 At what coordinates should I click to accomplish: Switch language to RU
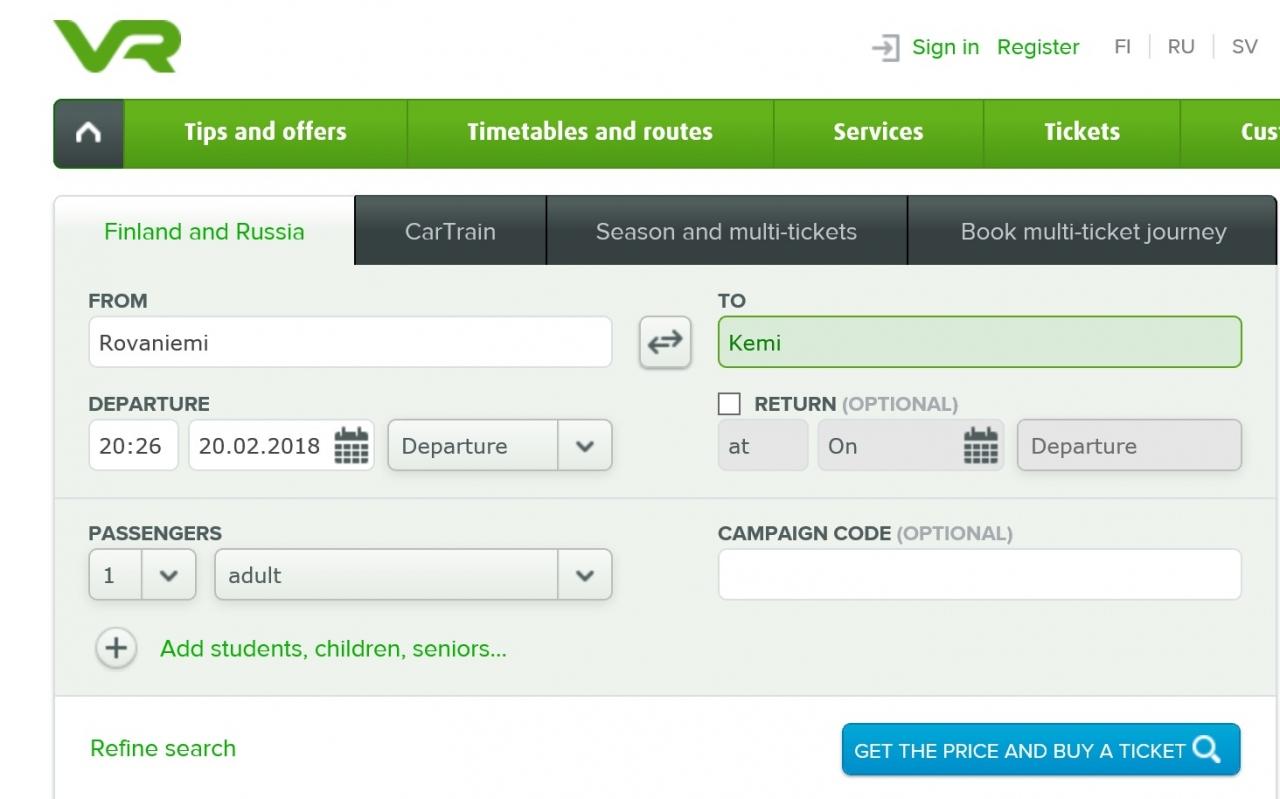pos(1181,47)
